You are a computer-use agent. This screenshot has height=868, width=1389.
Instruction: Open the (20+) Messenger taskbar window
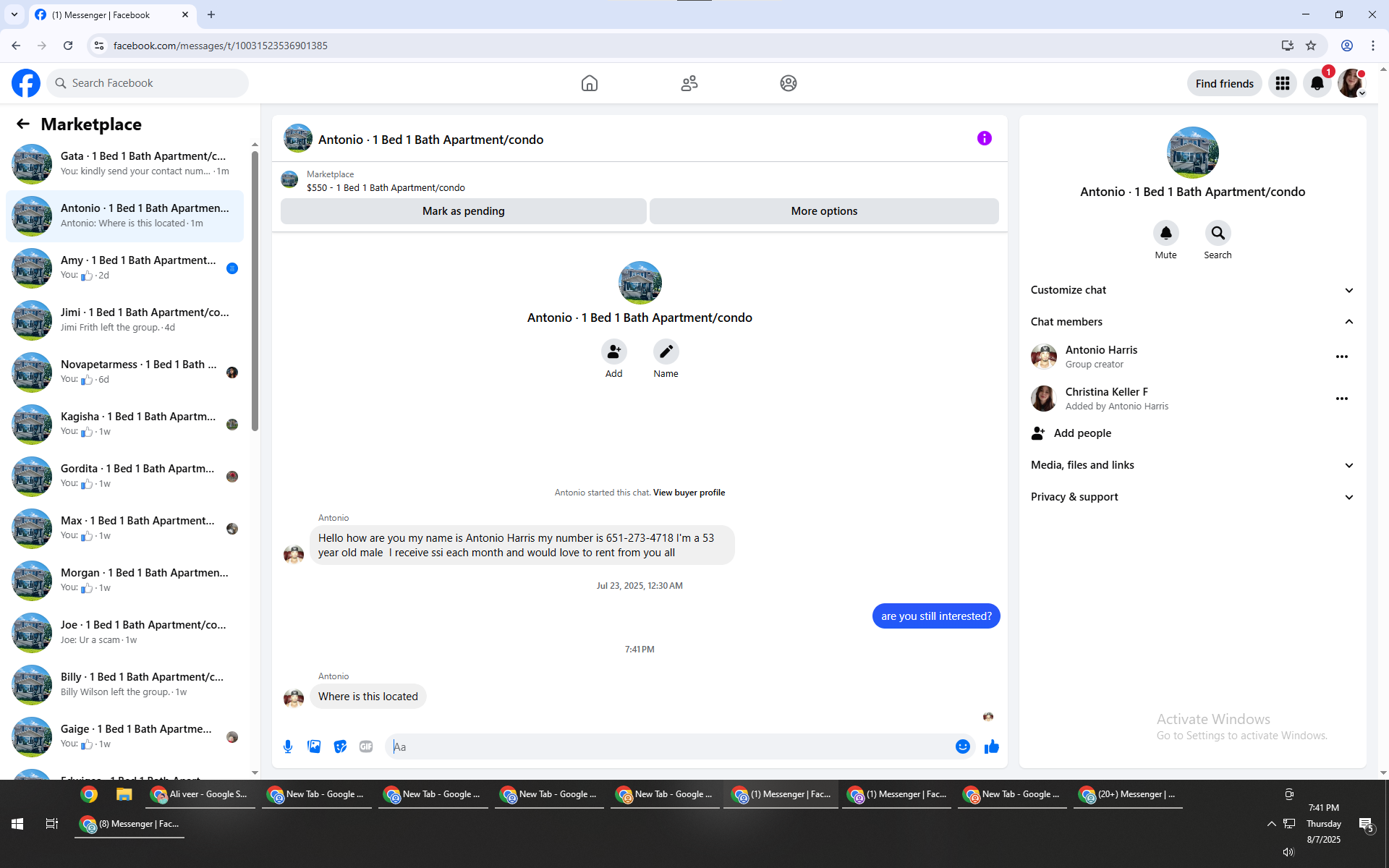1128,794
